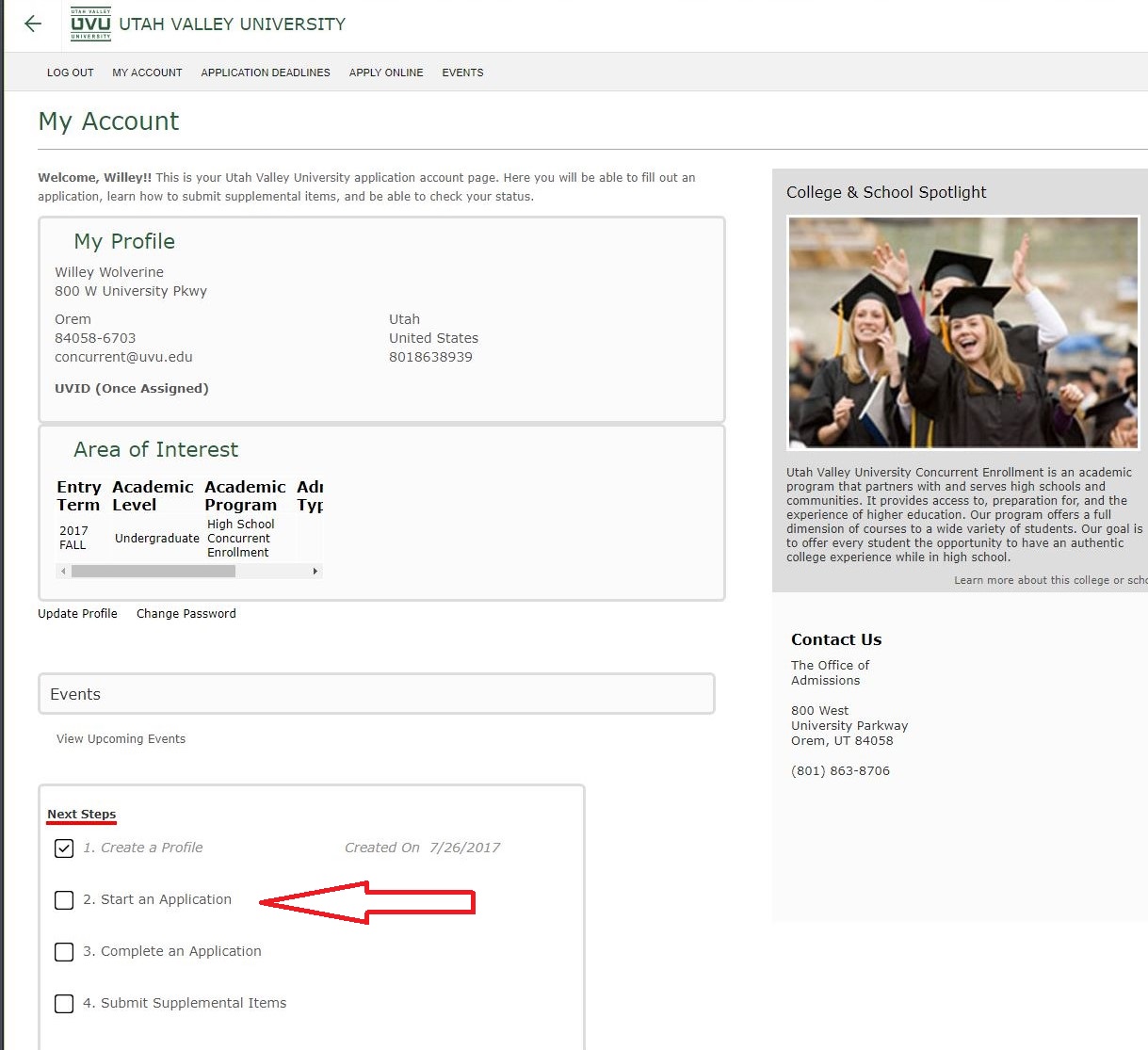Image resolution: width=1148 pixels, height=1050 pixels.
Task: Click Learn more about this college link
Action: coord(1050,580)
